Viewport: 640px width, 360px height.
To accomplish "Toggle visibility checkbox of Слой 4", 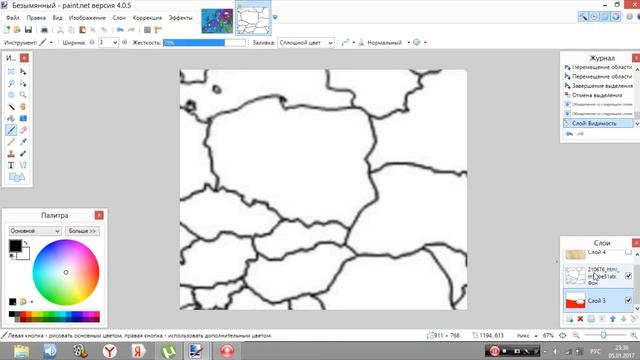I will coord(629,252).
